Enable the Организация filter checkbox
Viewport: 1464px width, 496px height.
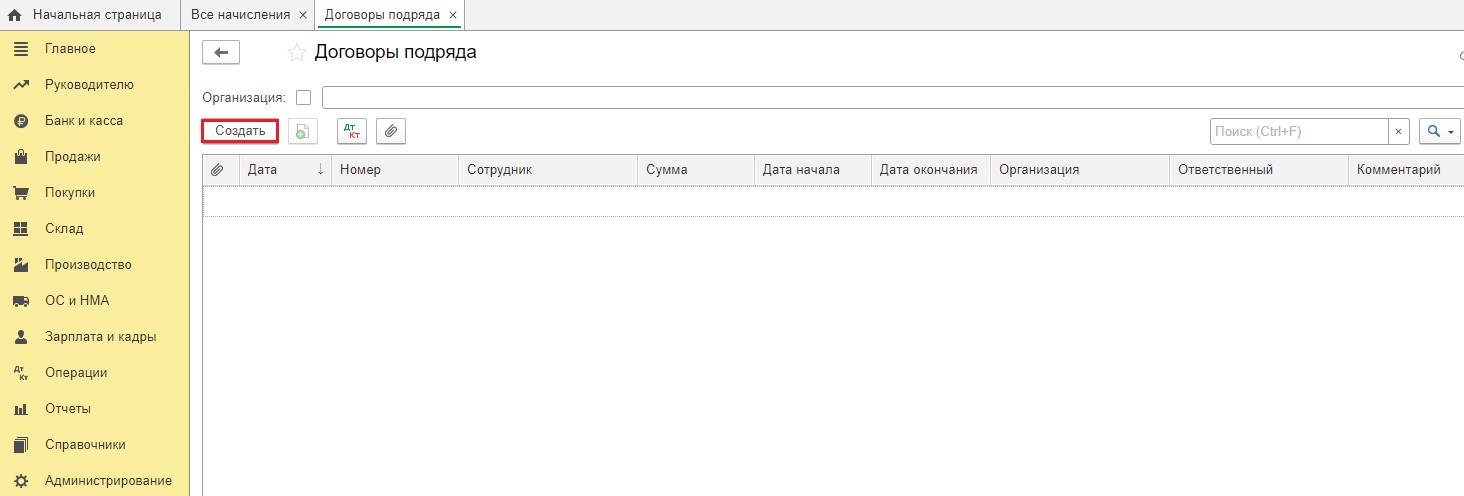(304, 98)
